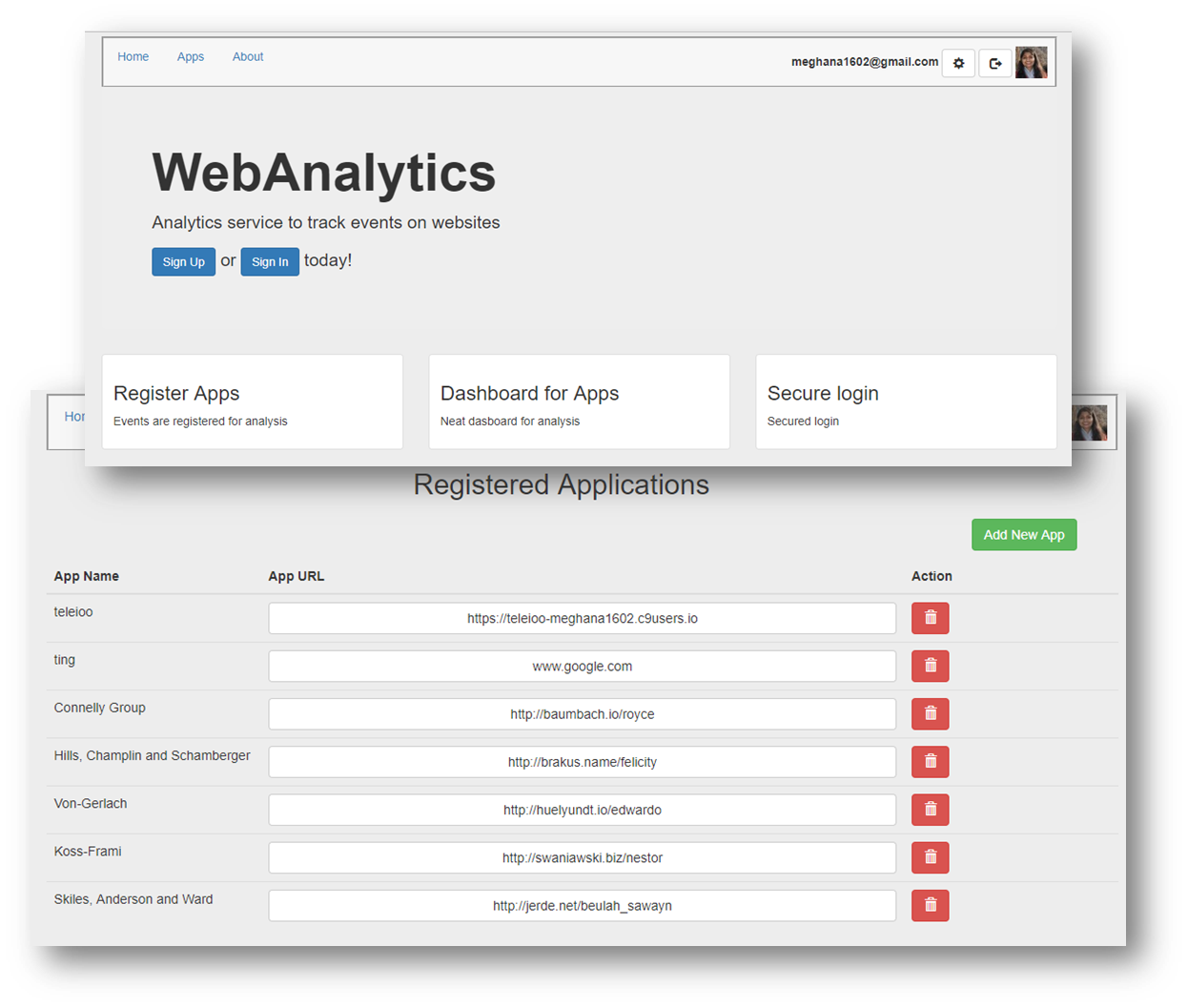Delete the teleioo app with trash icon
The height and width of the screenshot is (1008, 1188).
(930, 618)
